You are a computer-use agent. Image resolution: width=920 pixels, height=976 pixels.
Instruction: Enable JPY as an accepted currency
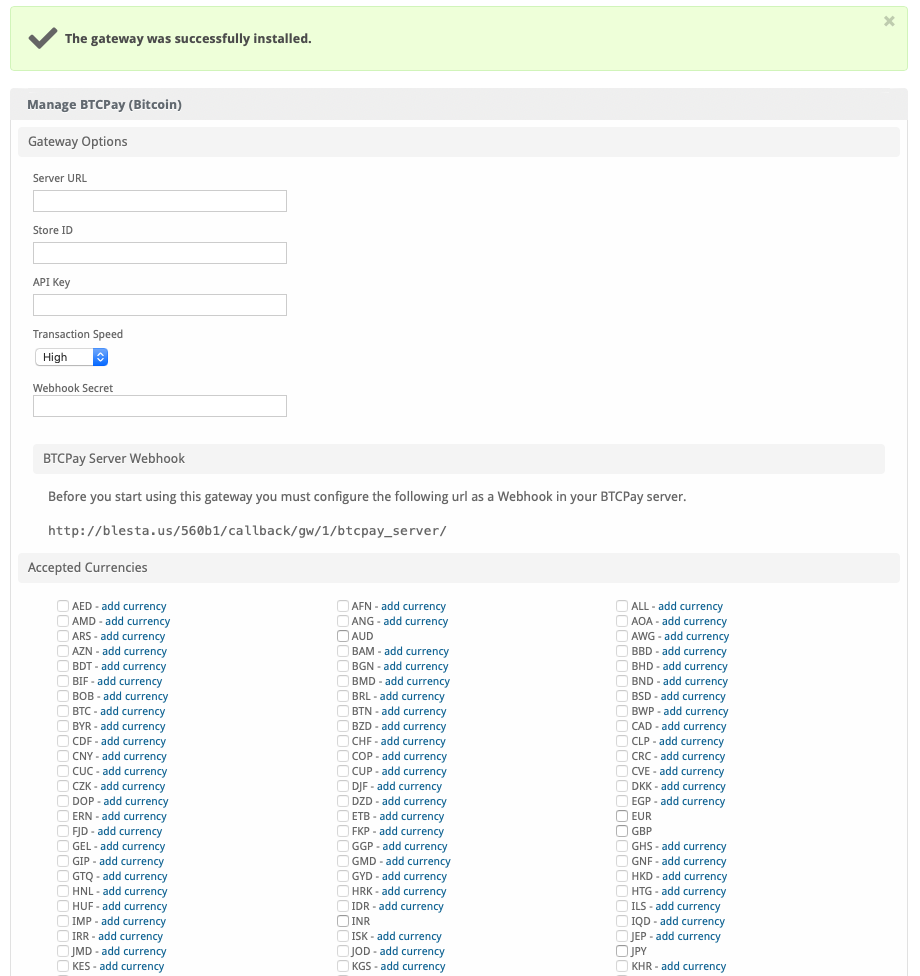pos(622,951)
